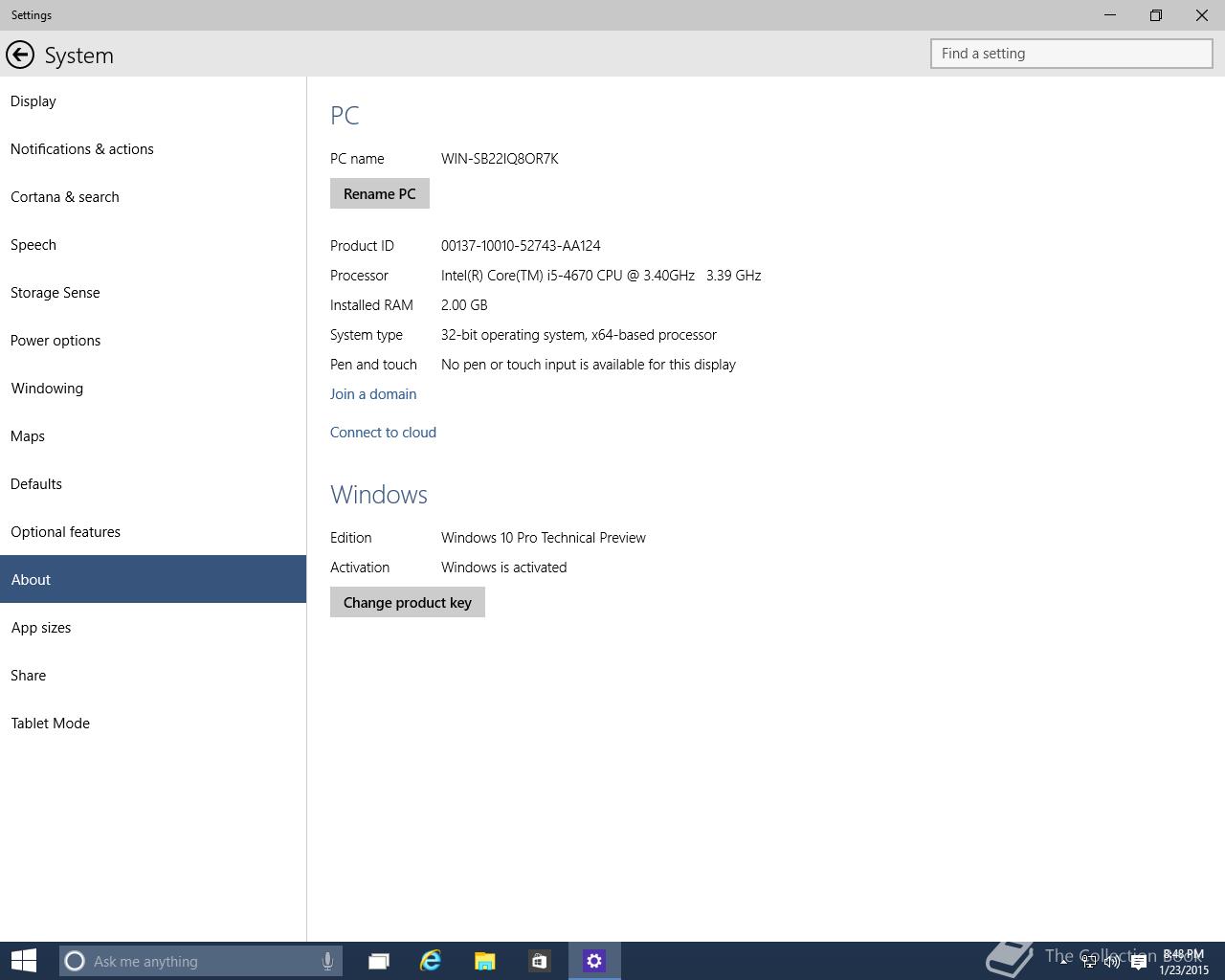Click the Windows is activated text
Viewport: 1225px width, 980px height.
pos(503,567)
